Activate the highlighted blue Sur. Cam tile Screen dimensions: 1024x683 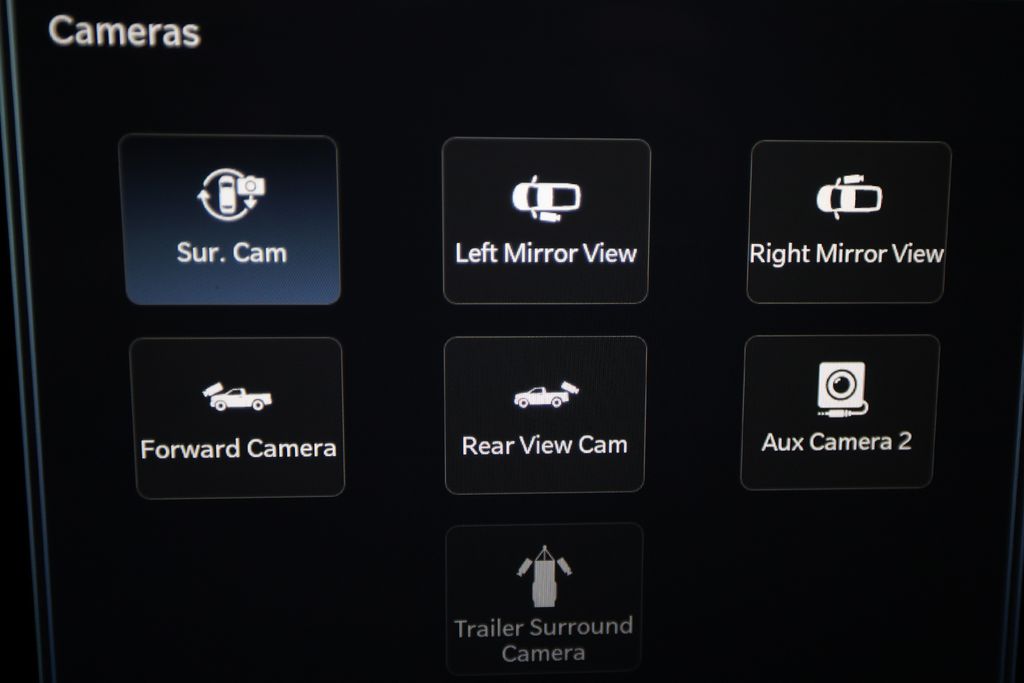[x=230, y=220]
